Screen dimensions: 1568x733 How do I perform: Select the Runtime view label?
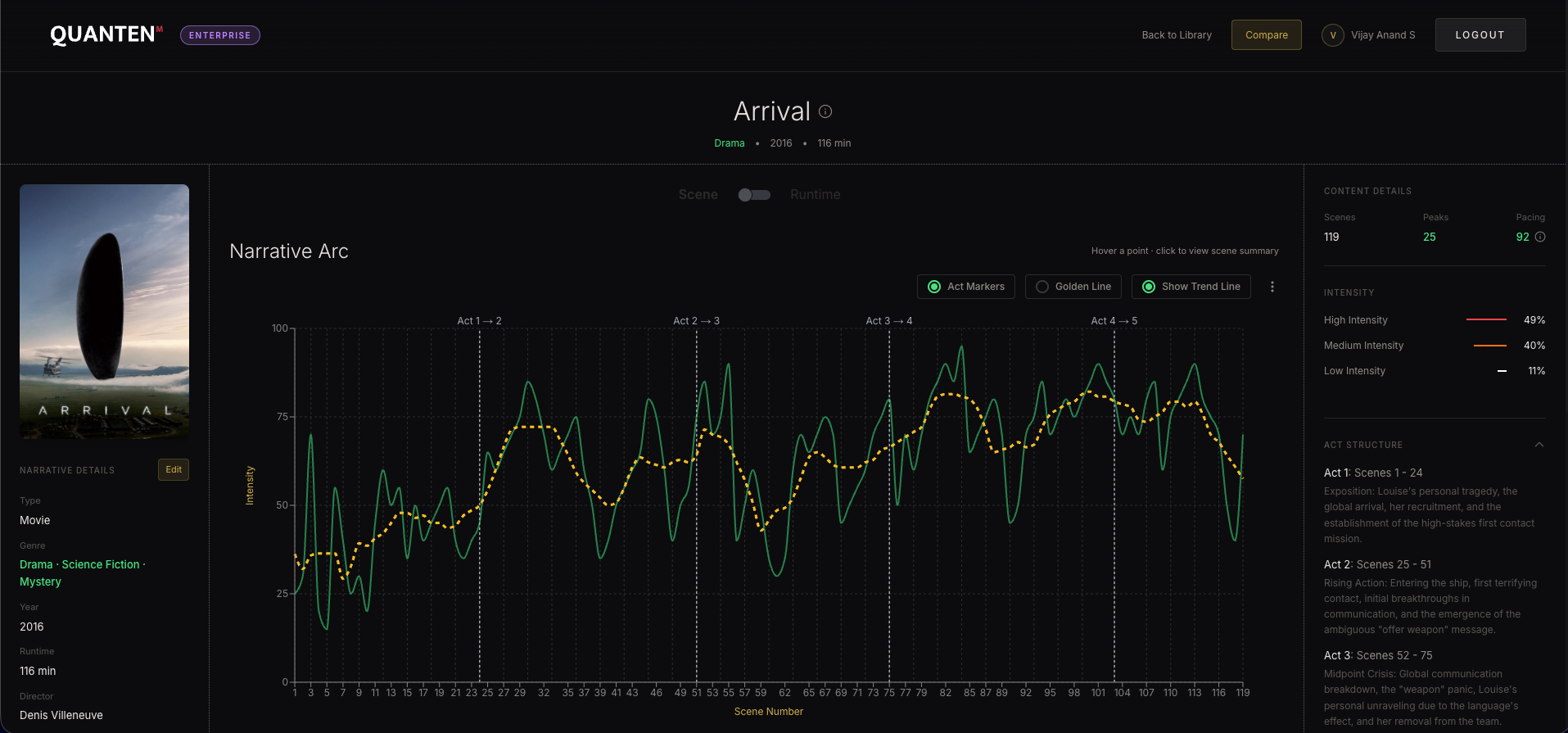[815, 195]
